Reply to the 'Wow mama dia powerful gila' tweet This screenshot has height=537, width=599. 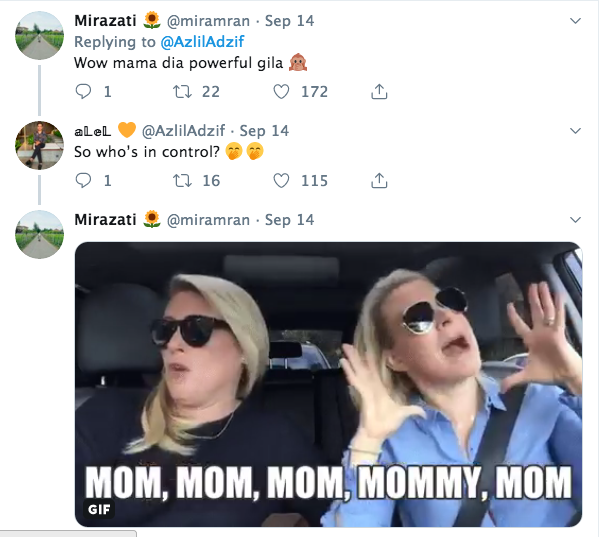83,92
